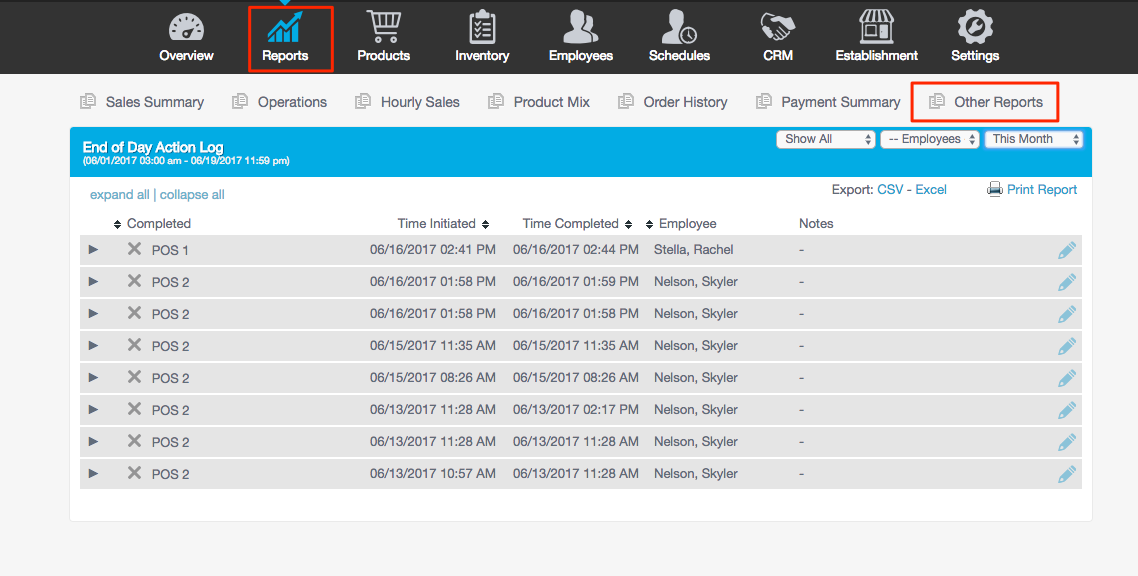Viewport: 1138px width, 576px height.
Task: Edit notes pencil for the Stella, Rachel row
Action: [1067, 250]
